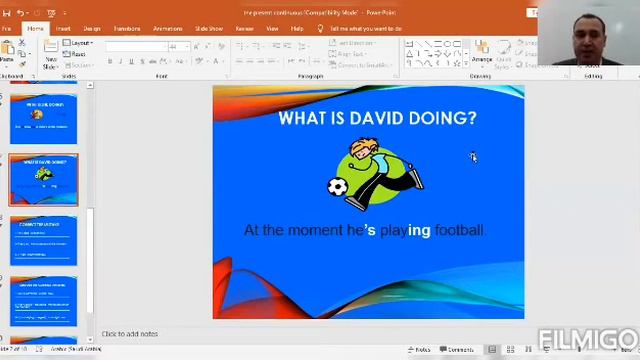Viewport: 640px width, 360px height.
Task: Click the slide title WHAT IS DAVID DOING?
Action: click(x=377, y=118)
